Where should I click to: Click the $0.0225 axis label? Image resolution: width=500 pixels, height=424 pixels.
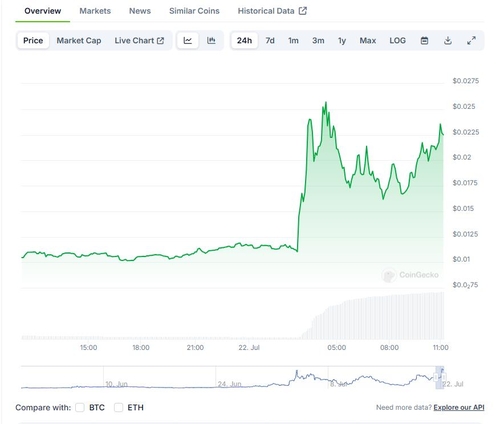466,132
